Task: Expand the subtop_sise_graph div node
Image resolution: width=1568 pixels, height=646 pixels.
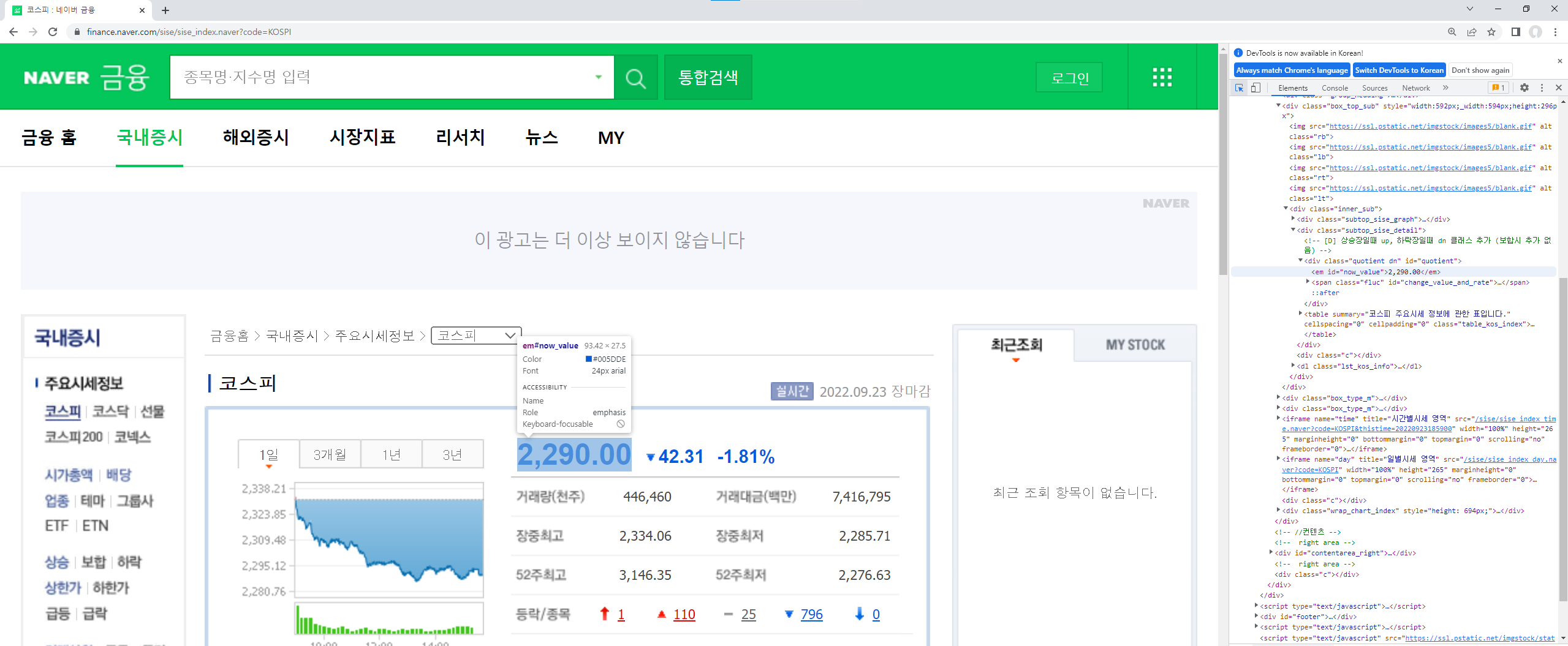Action: pyautogui.click(x=1293, y=219)
